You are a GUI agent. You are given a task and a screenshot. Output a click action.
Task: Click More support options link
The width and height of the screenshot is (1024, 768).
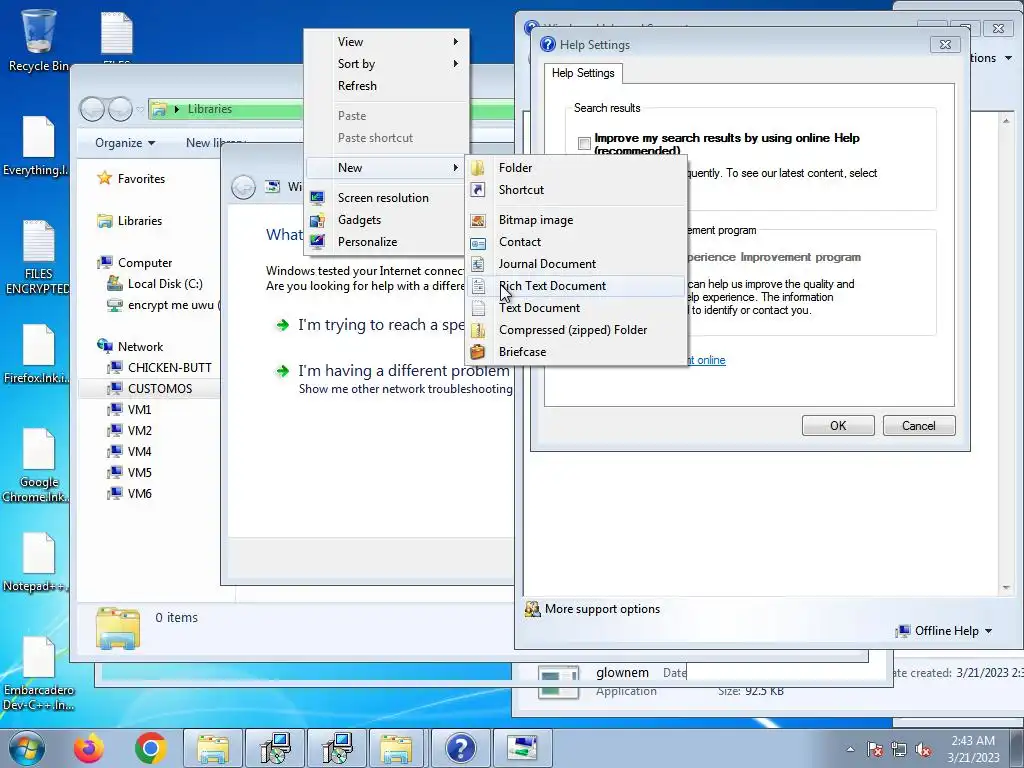[x=602, y=609]
